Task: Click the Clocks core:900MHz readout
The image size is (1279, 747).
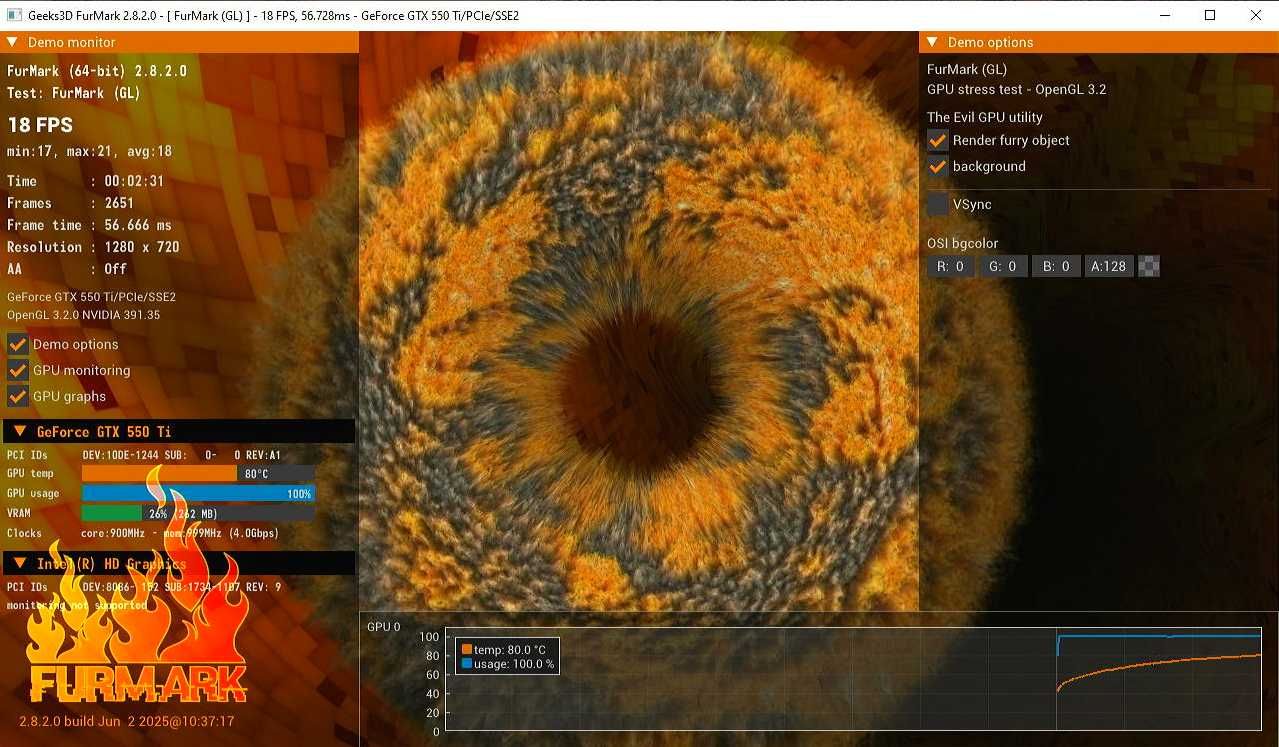Action: (180, 533)
